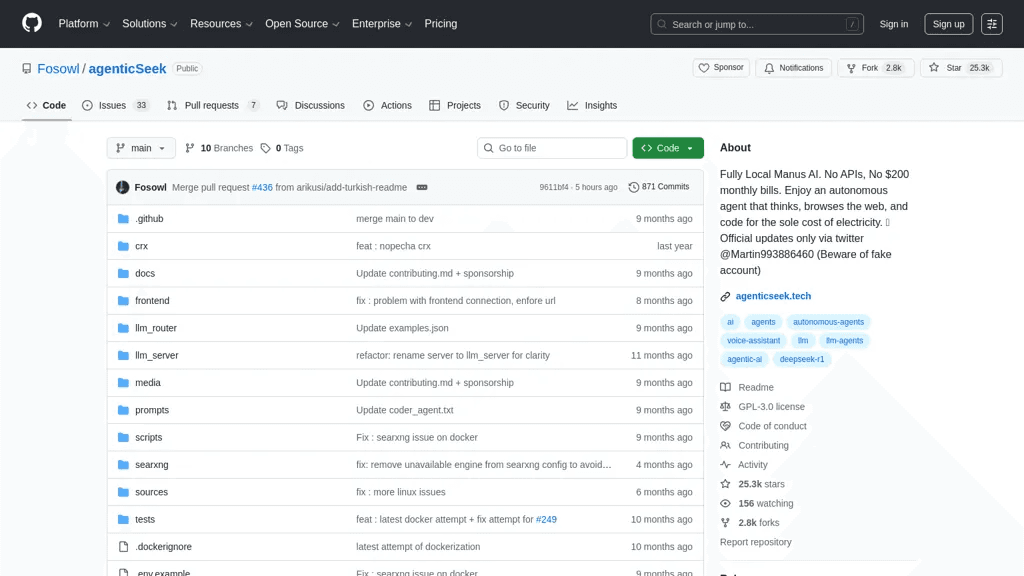Switch to the Pull requests tab
Image resolution: width=1024 pixels, height=576 pixels.
click(x=213, y=105)
